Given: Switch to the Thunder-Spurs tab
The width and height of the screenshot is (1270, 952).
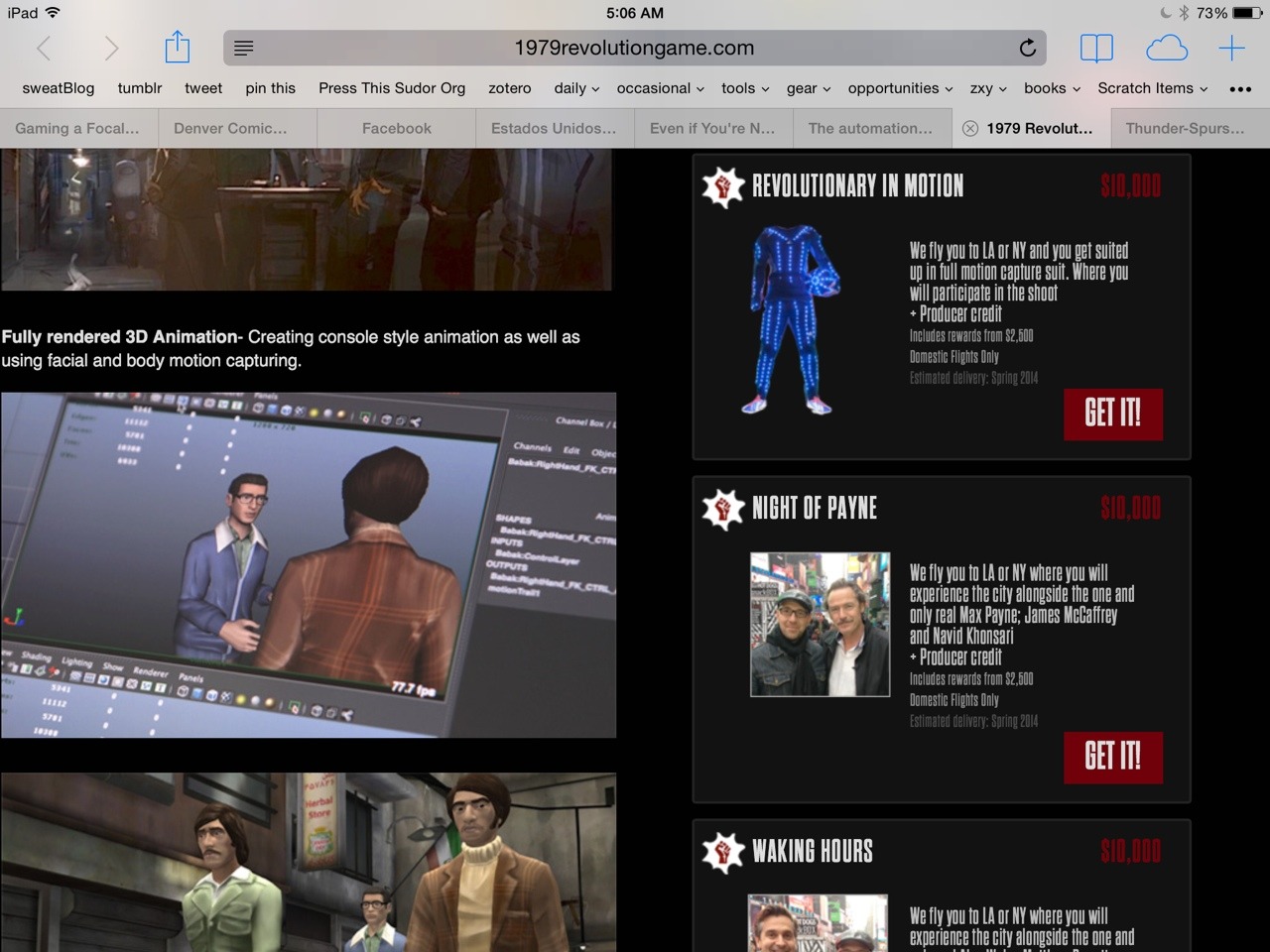Looking at the screenshot, I should 1185,128.
